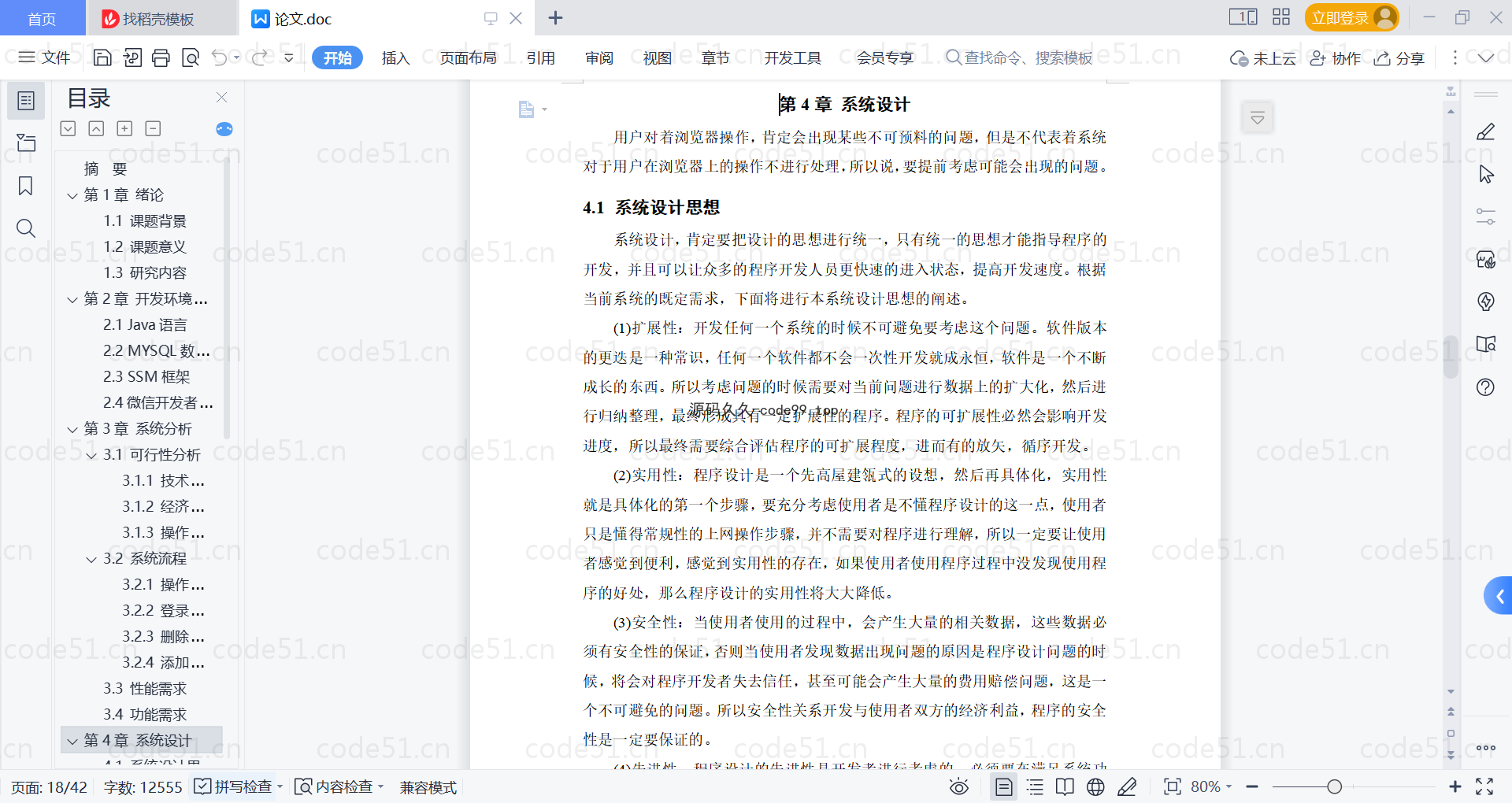Open new tab plus button
Screen dimensions: 1512x803
[555, 17]
